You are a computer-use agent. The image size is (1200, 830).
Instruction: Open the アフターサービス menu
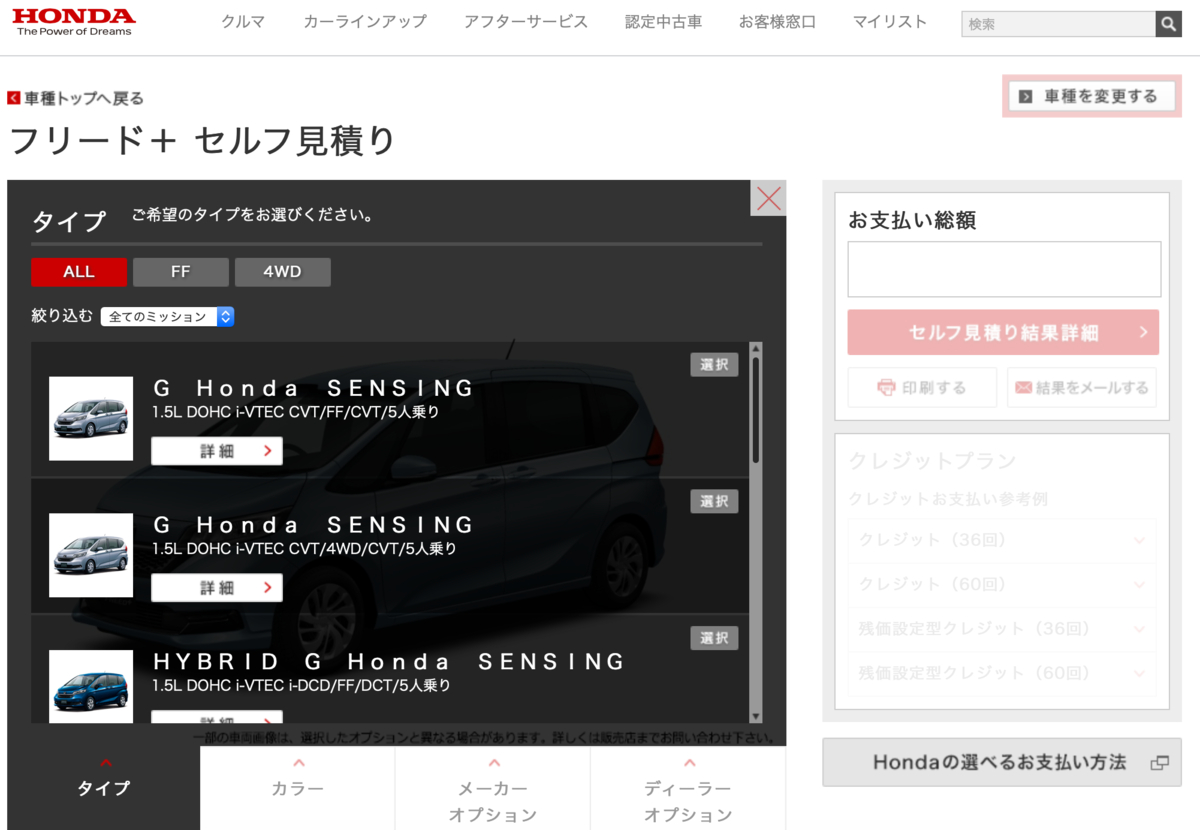526,22
